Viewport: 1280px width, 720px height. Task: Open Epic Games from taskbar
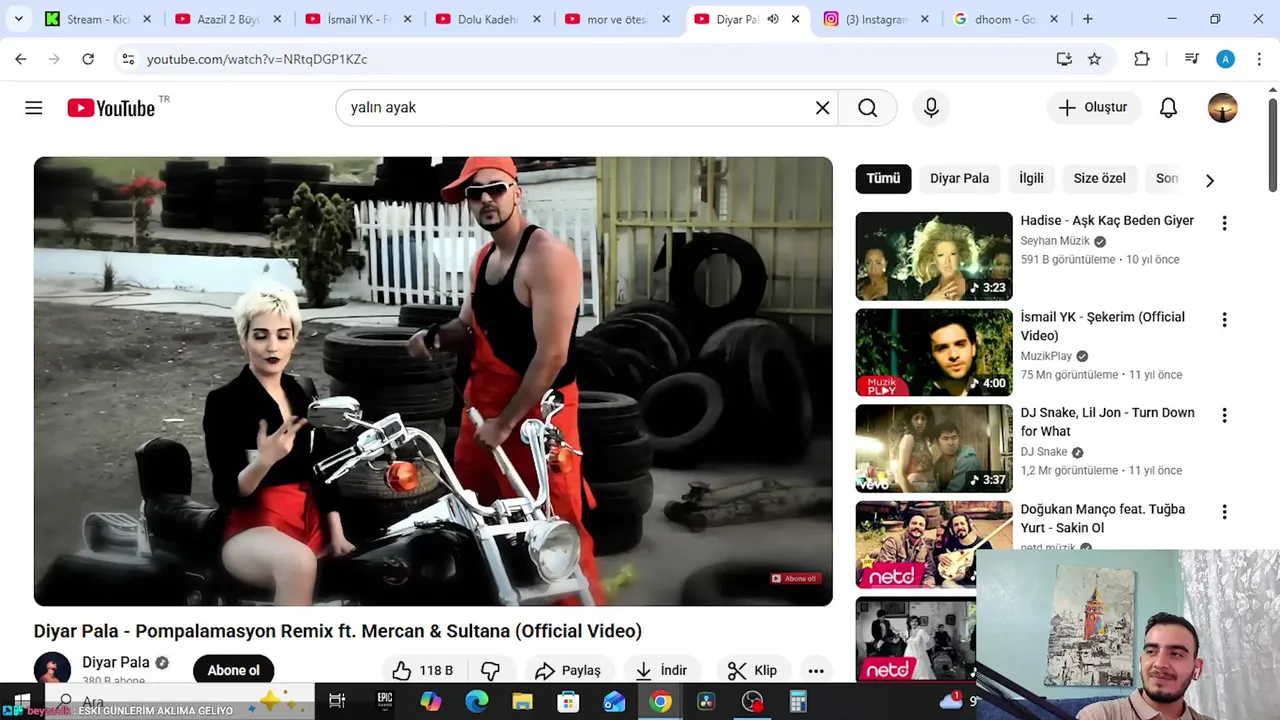[x=385, y=701]
